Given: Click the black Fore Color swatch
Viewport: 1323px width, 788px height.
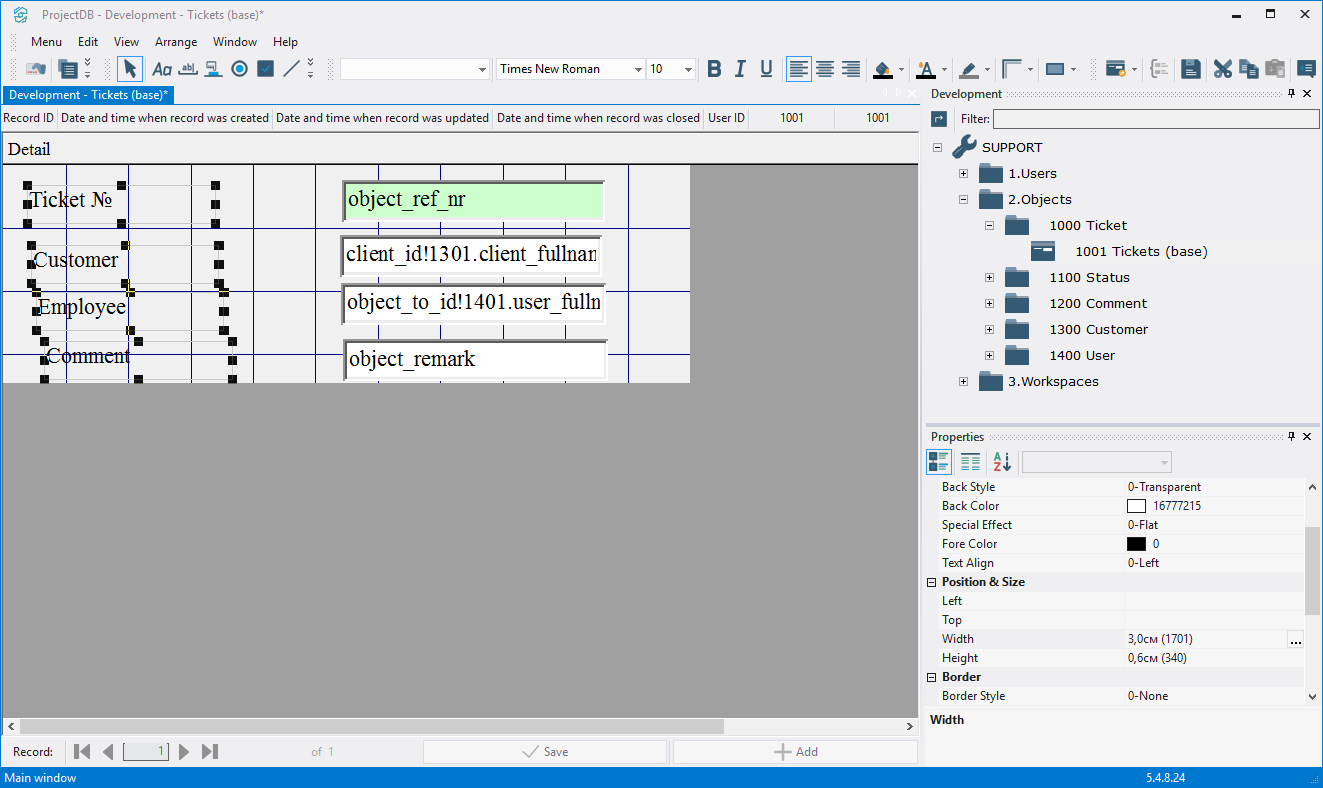Looking at the screenshot, I should pyautogui.click(x=1136, y=544).
